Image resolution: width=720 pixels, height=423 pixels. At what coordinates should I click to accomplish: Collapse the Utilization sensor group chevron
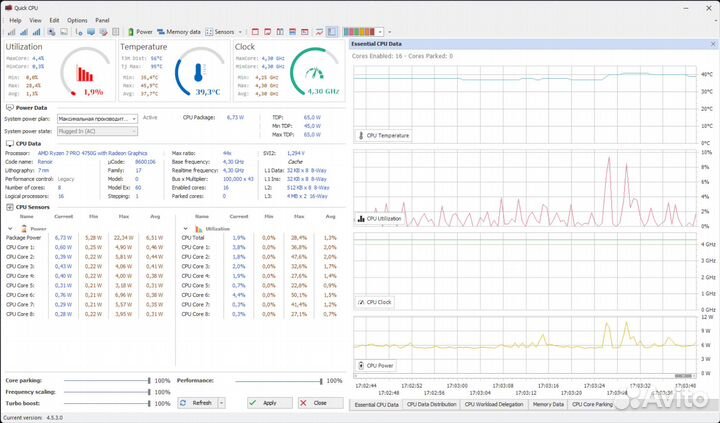(186, 229)
